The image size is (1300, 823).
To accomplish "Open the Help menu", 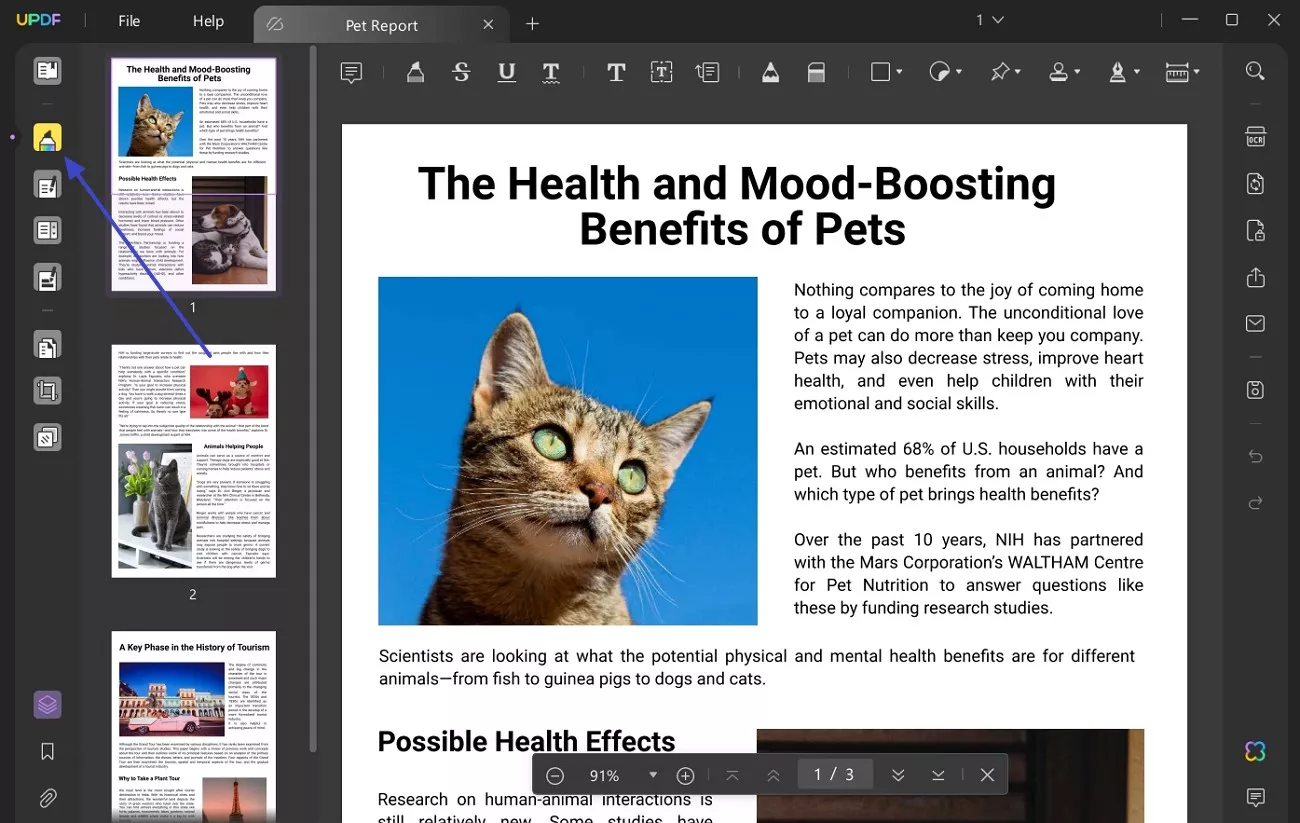I will (x=208, y=21).
